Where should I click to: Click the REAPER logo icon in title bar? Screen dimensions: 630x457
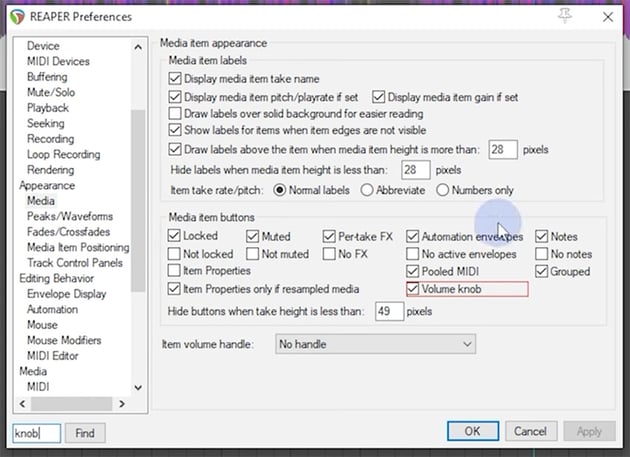17,17
